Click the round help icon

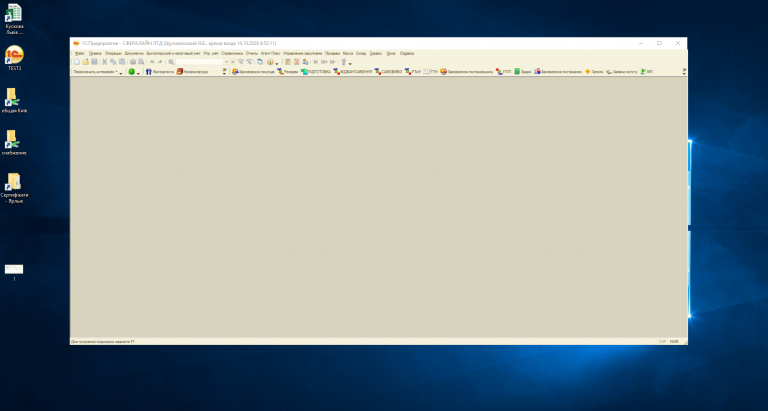(270, 62)
